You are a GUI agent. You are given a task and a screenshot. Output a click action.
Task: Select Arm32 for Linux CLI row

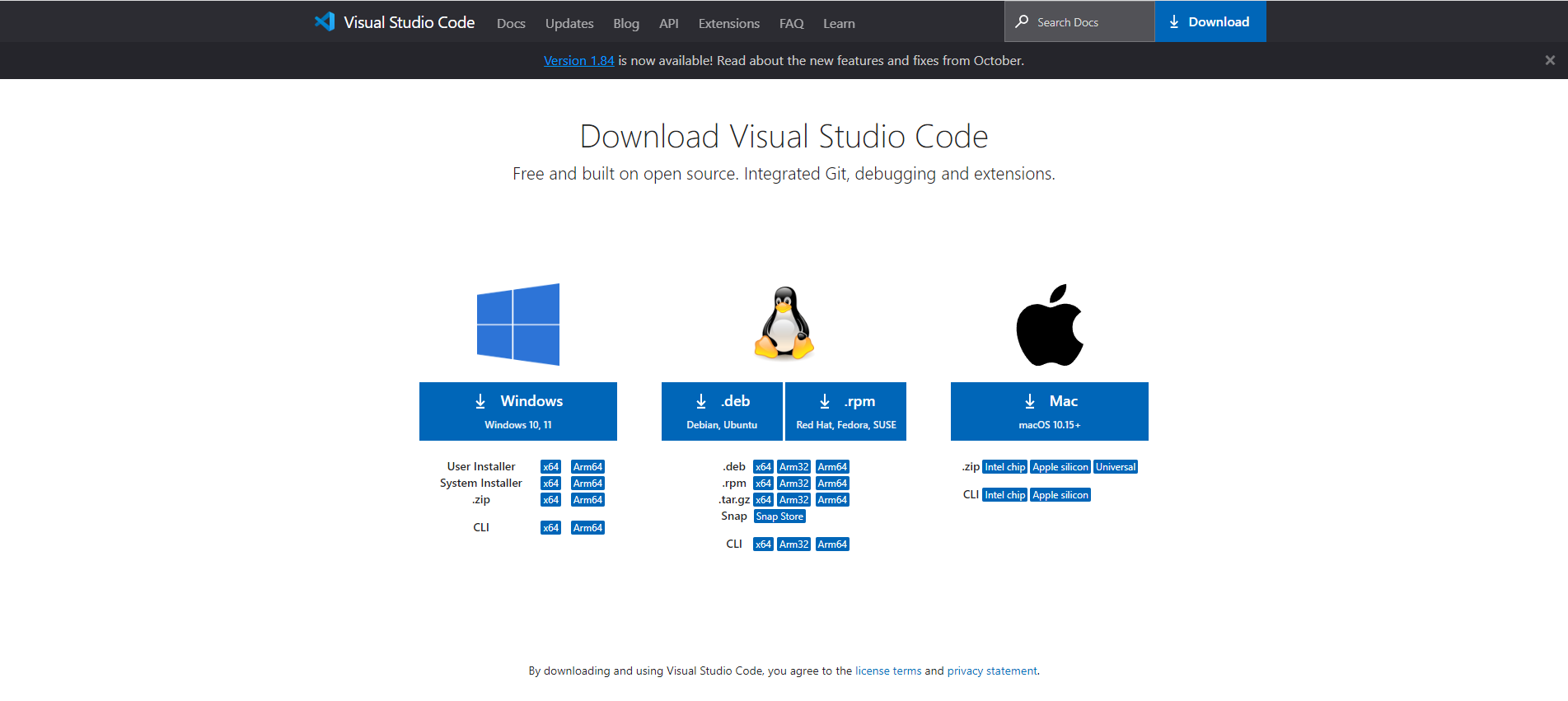(x=794, y=544)
